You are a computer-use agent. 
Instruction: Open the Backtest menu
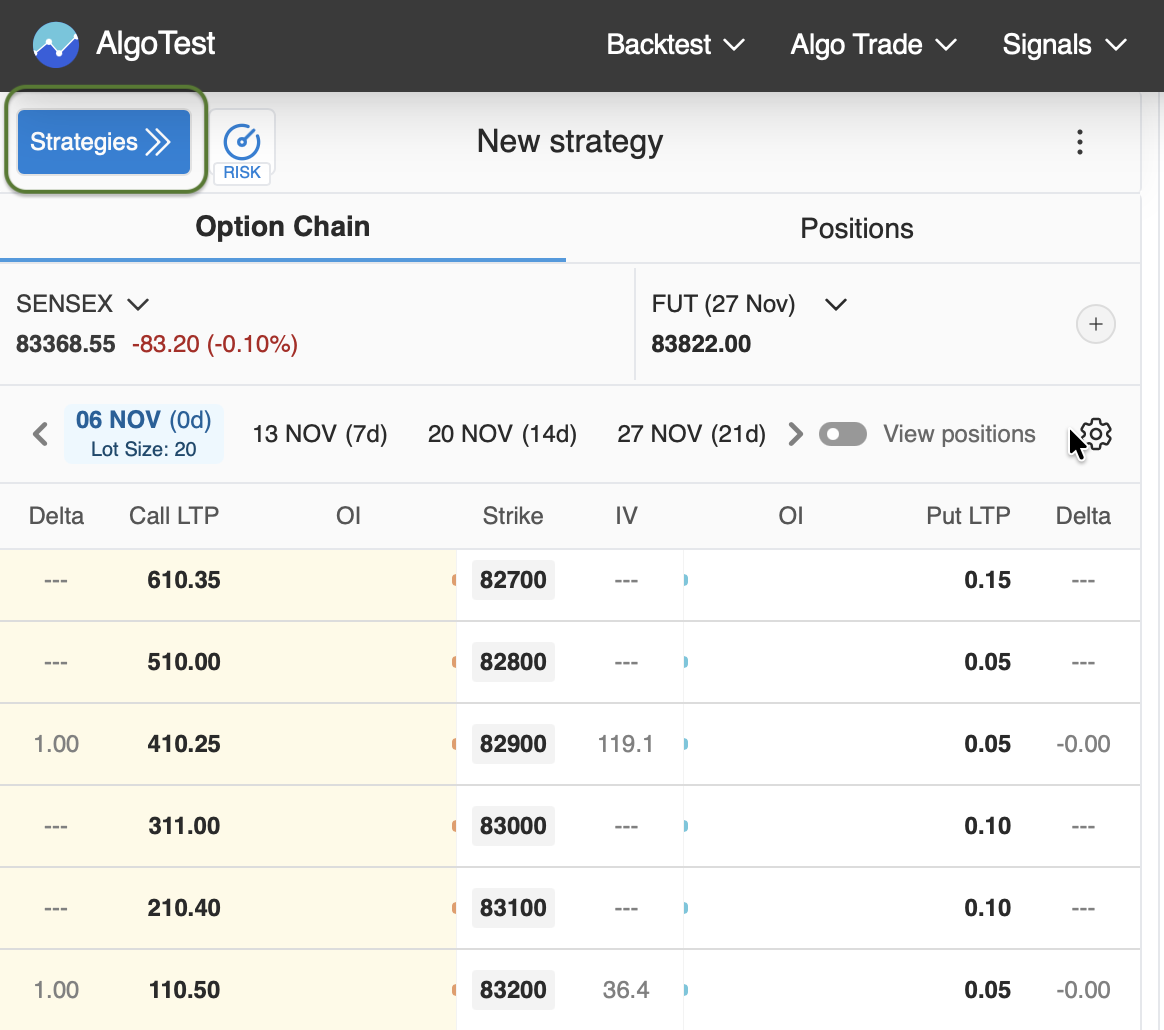pyautogui.click(x=676, y=45)
